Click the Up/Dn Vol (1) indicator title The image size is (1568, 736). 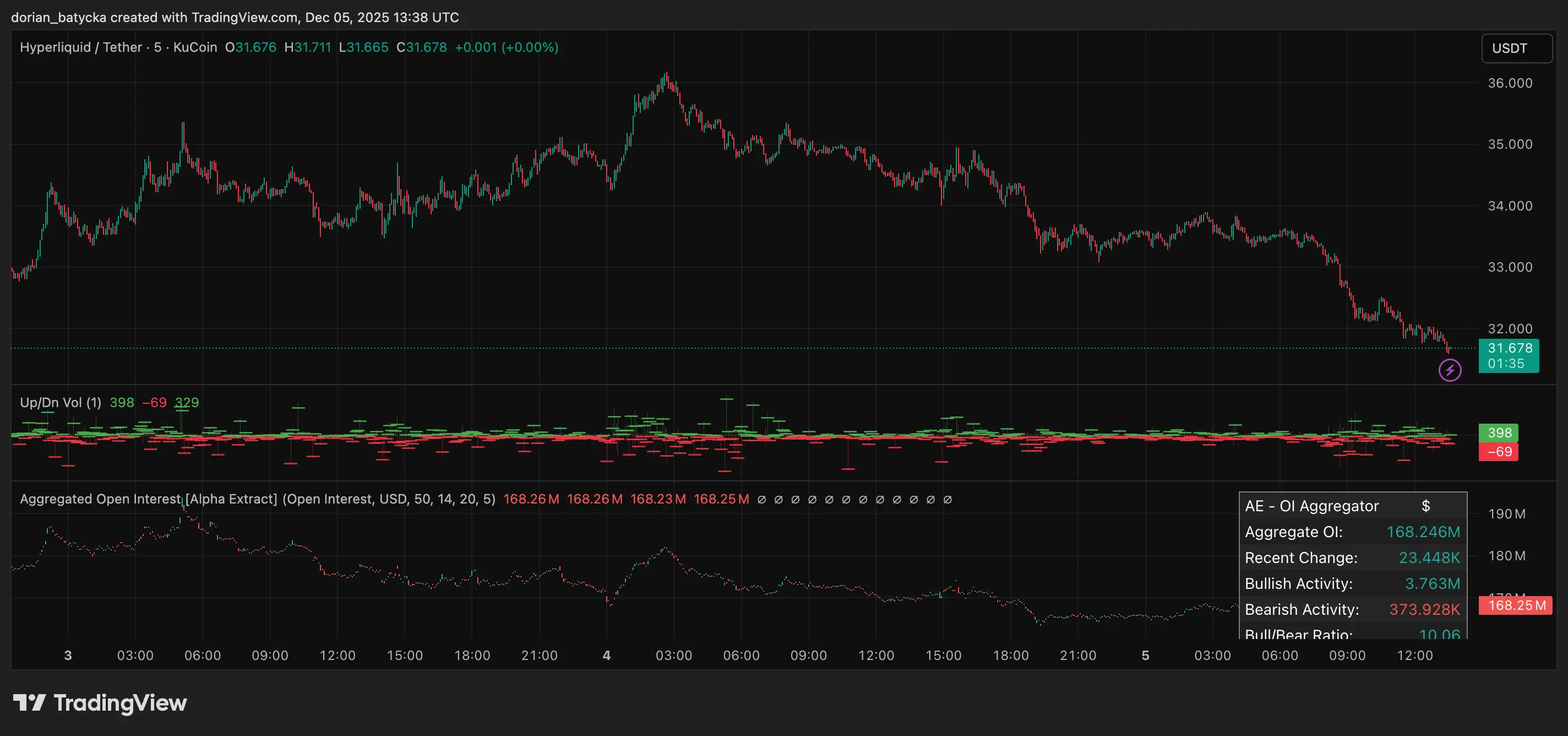[x=60, y=402]
